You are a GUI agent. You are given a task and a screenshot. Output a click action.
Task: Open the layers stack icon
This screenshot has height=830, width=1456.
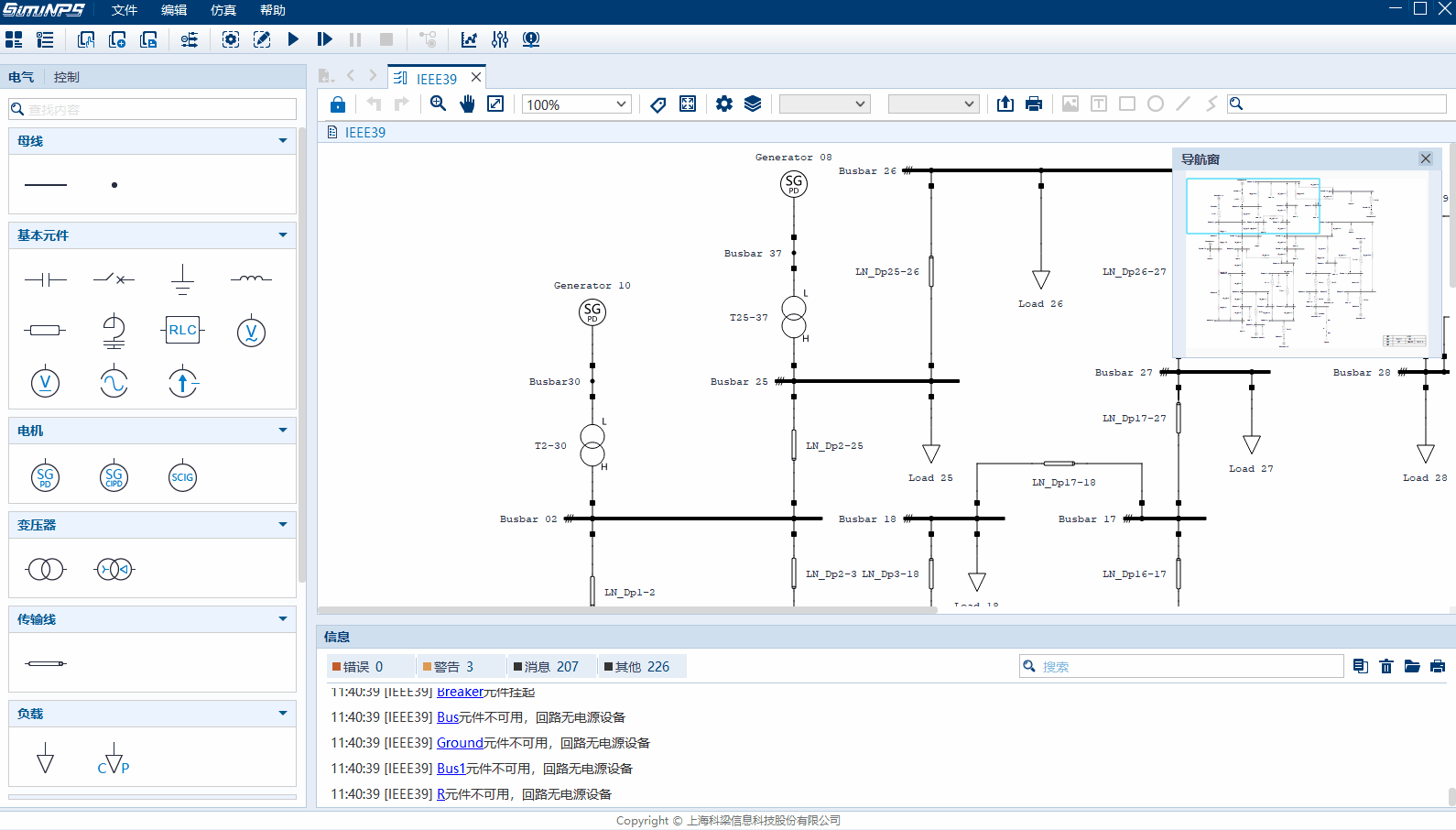753,104
